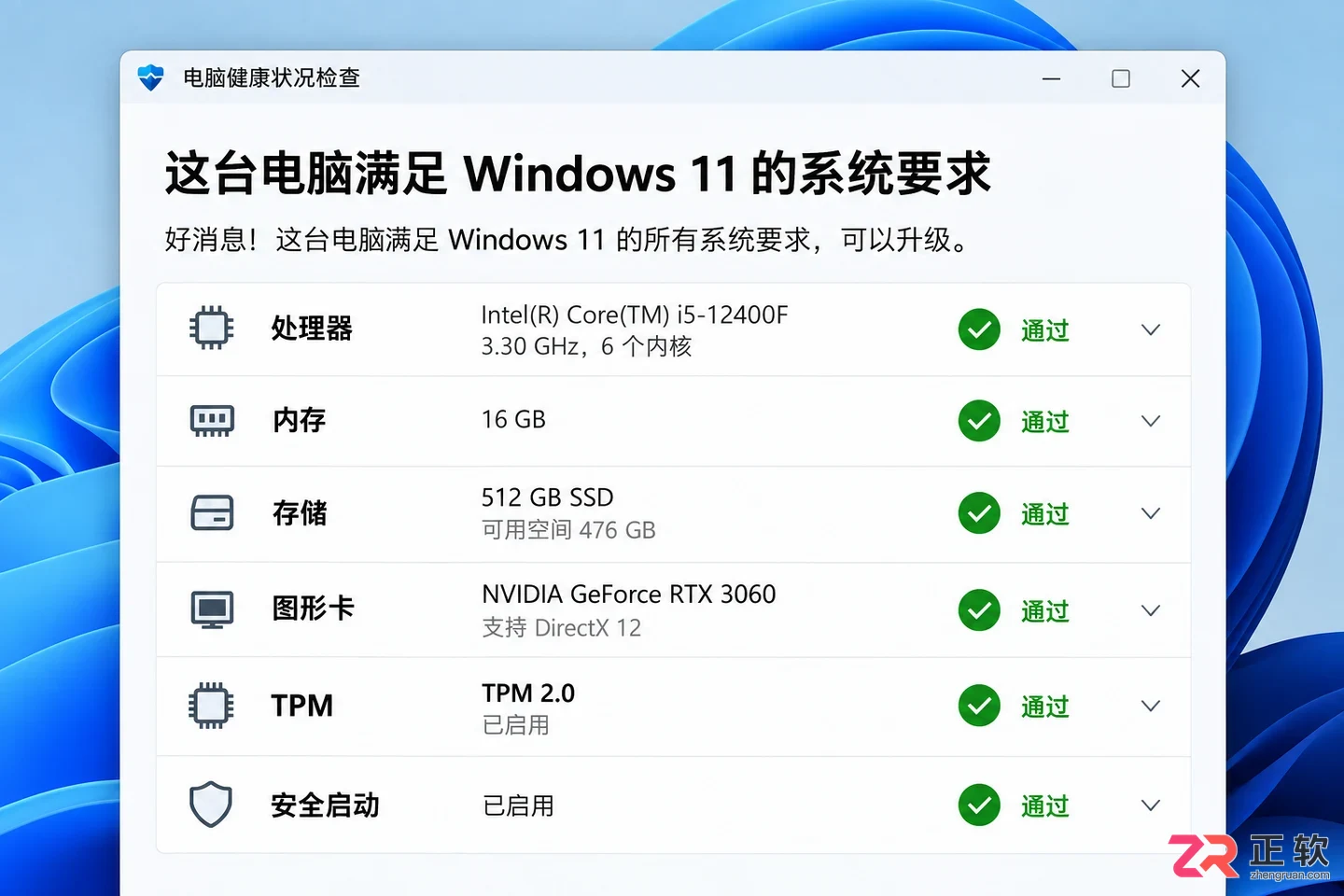Viewport: 1344px width, 896px height.
Task: Click the 图形卡 label
Action: coord(313,609)
